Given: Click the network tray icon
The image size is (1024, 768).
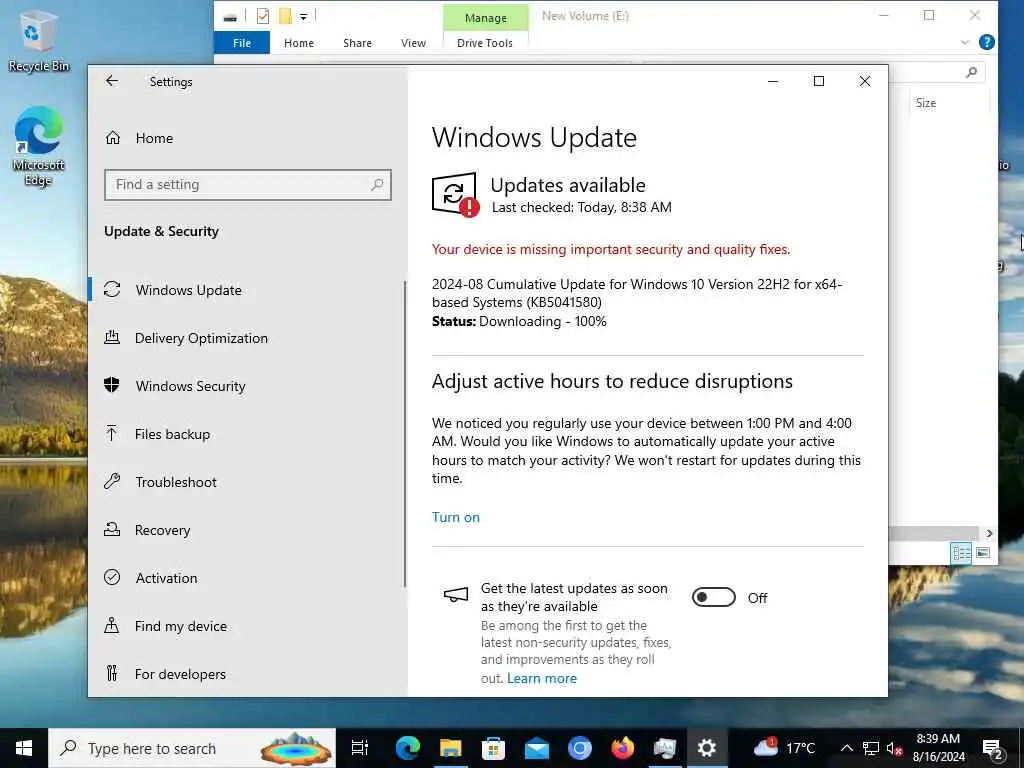Looking at the screenshot, I should [871, 748].
